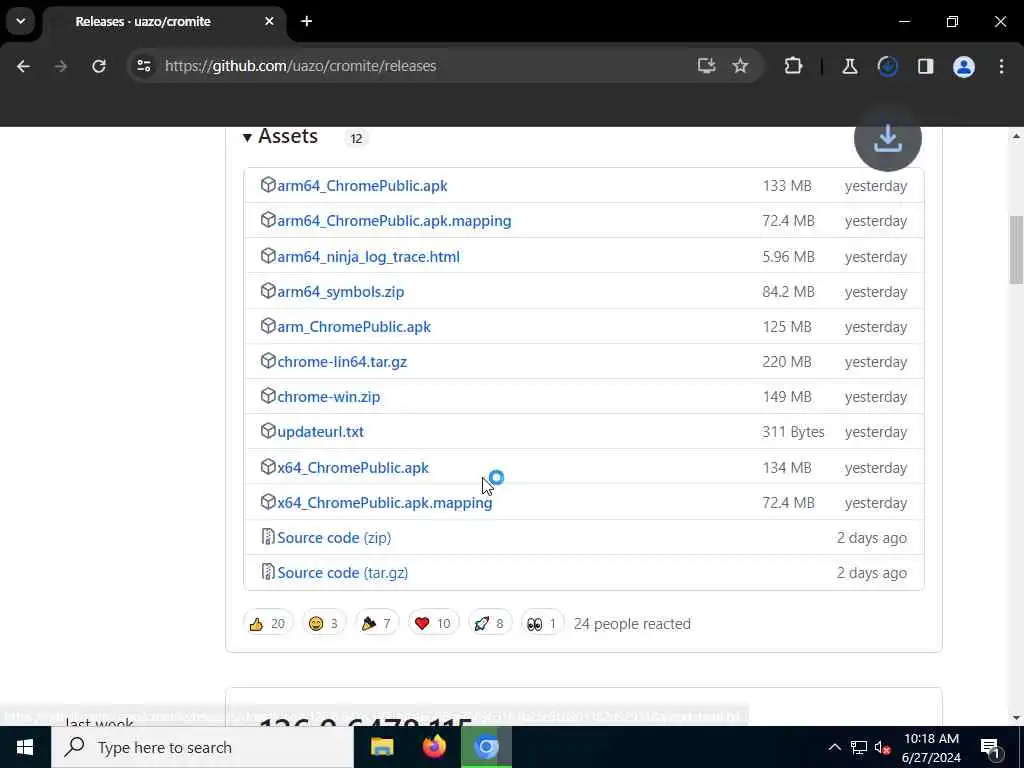Click the Windows search box
Screen dimensions: 1024x768
pos(202,746)
